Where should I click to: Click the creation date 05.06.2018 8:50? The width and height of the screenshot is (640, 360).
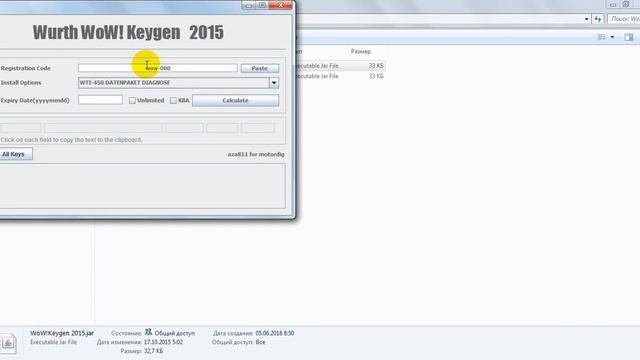(275, 333)
